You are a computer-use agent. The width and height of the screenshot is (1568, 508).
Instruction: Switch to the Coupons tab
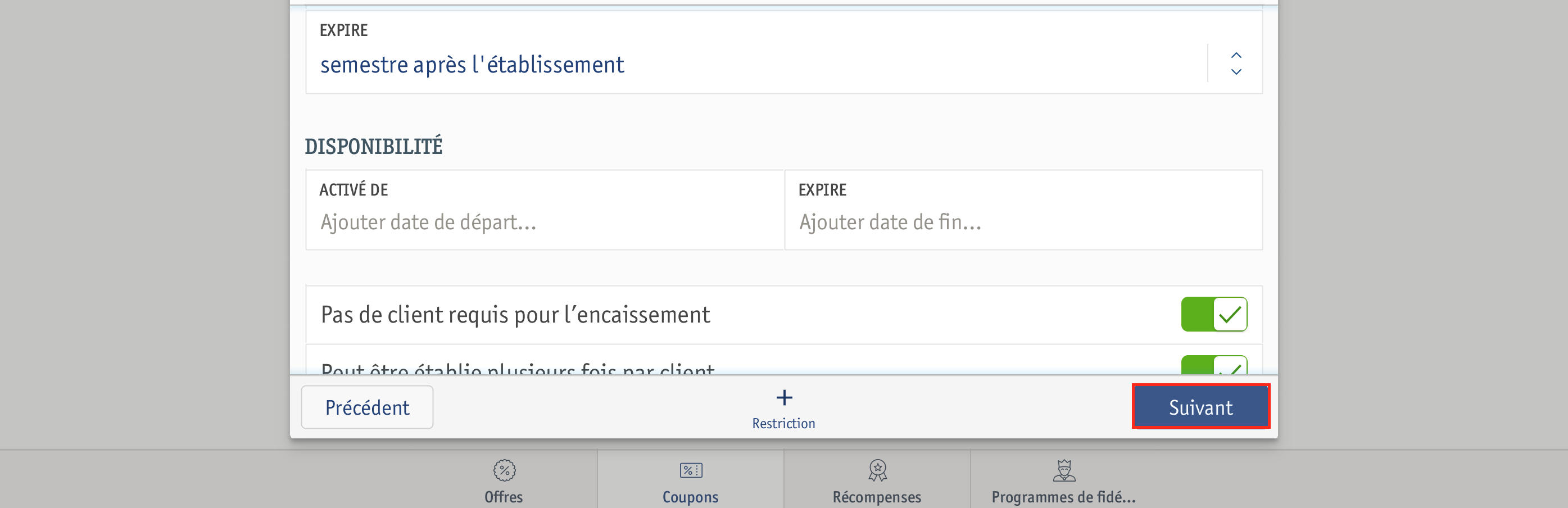click(x=690, y=479)
